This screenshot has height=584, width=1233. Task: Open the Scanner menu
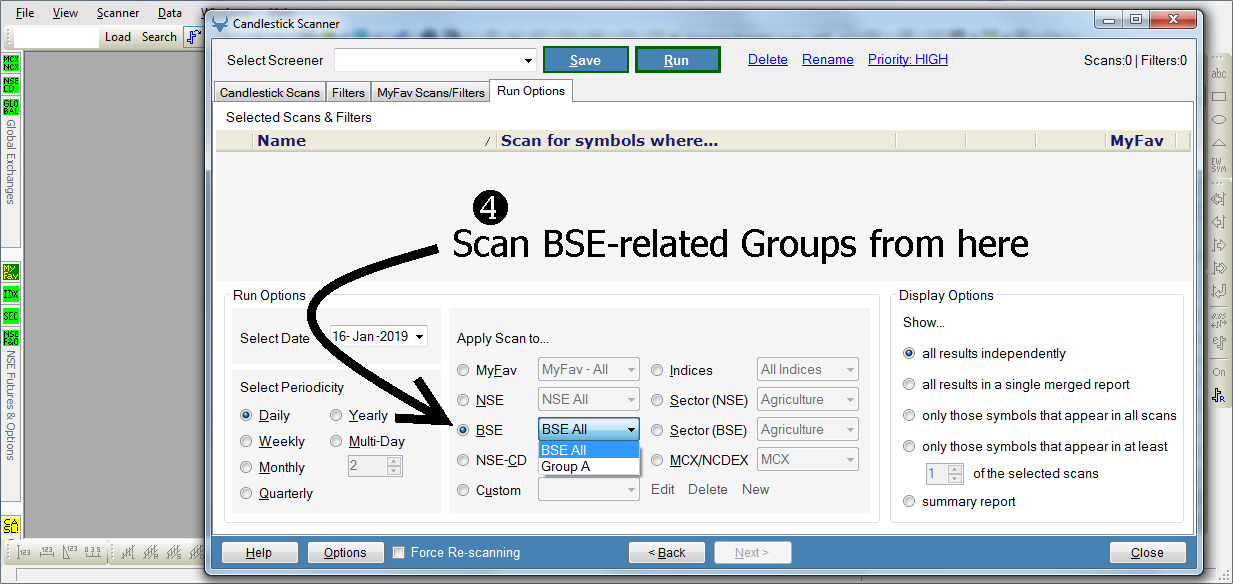pyautogui.click(x=118, y=13)
